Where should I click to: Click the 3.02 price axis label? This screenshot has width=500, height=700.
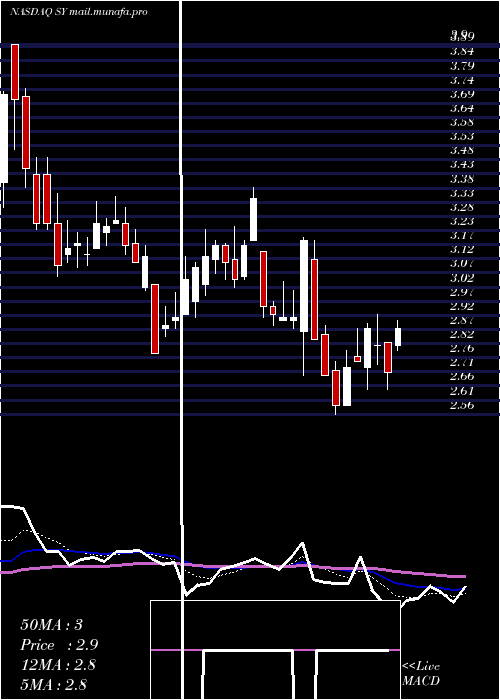[462, 278]
